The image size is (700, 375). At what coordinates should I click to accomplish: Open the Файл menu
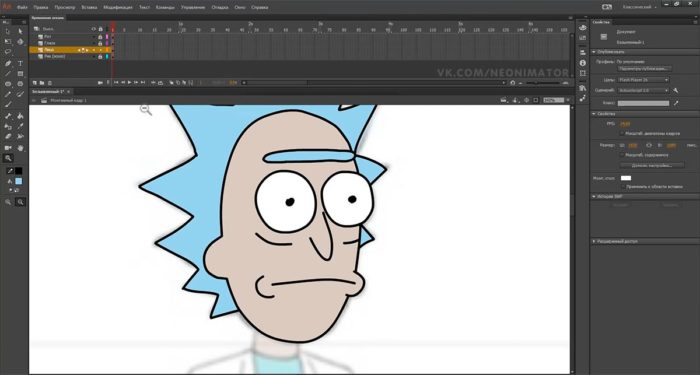(22, 8)
